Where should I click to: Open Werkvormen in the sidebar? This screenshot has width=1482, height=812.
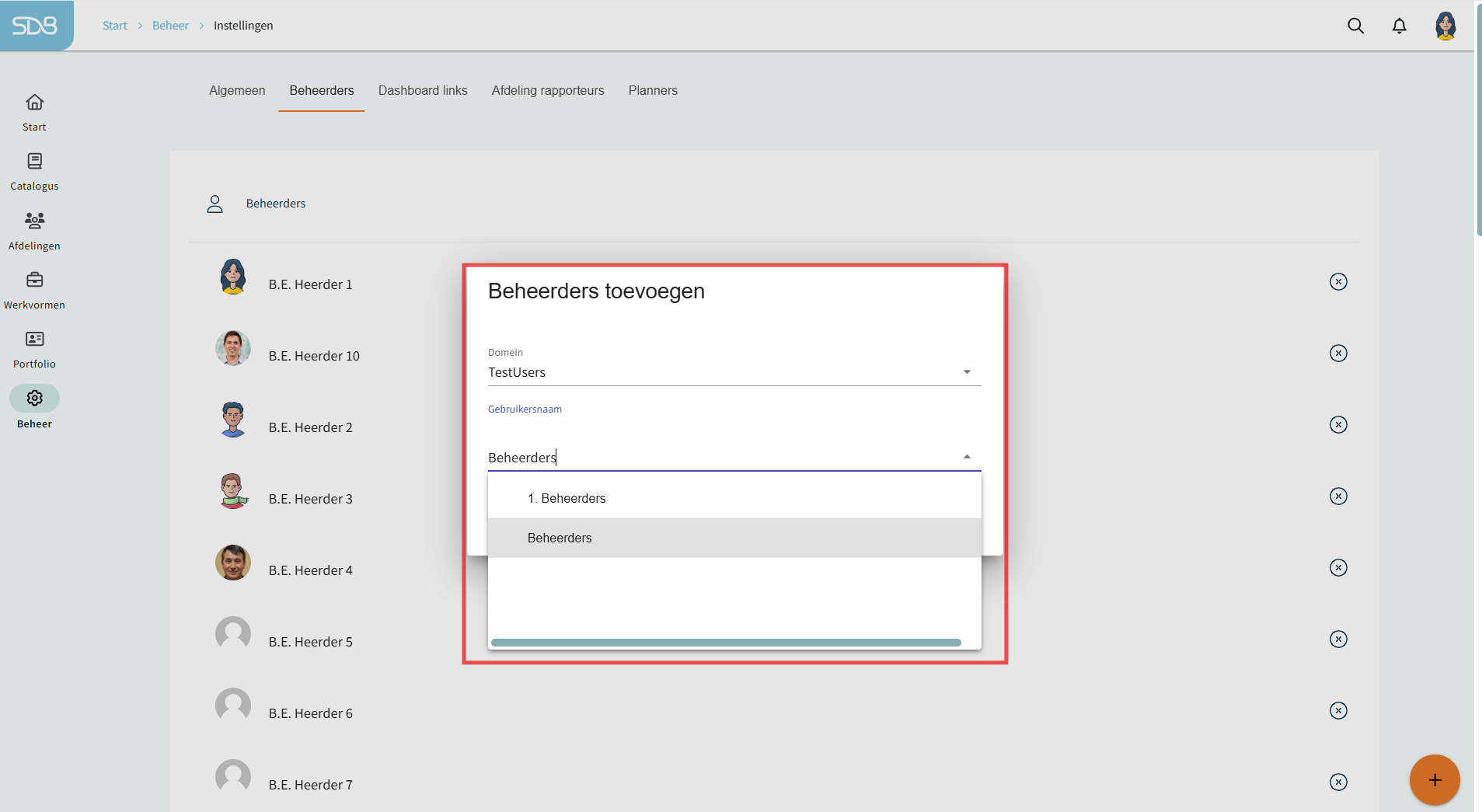[x=34, y=290]
